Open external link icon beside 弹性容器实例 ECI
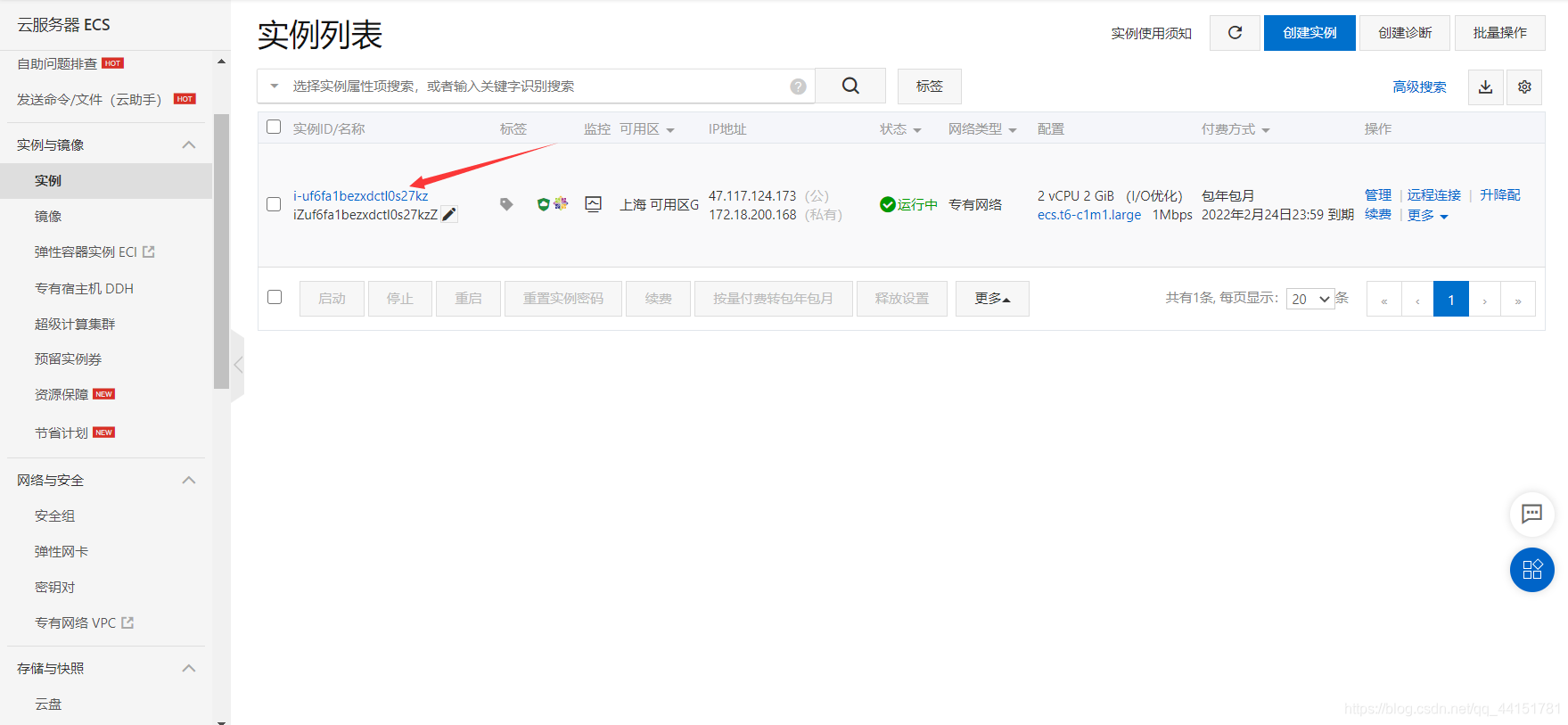 click(149, 252)
